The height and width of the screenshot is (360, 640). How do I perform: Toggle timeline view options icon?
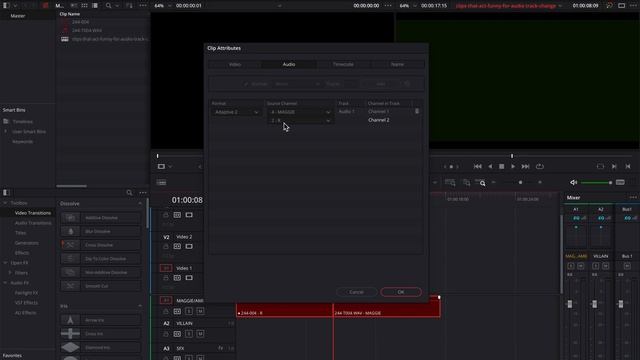point(162,182)
